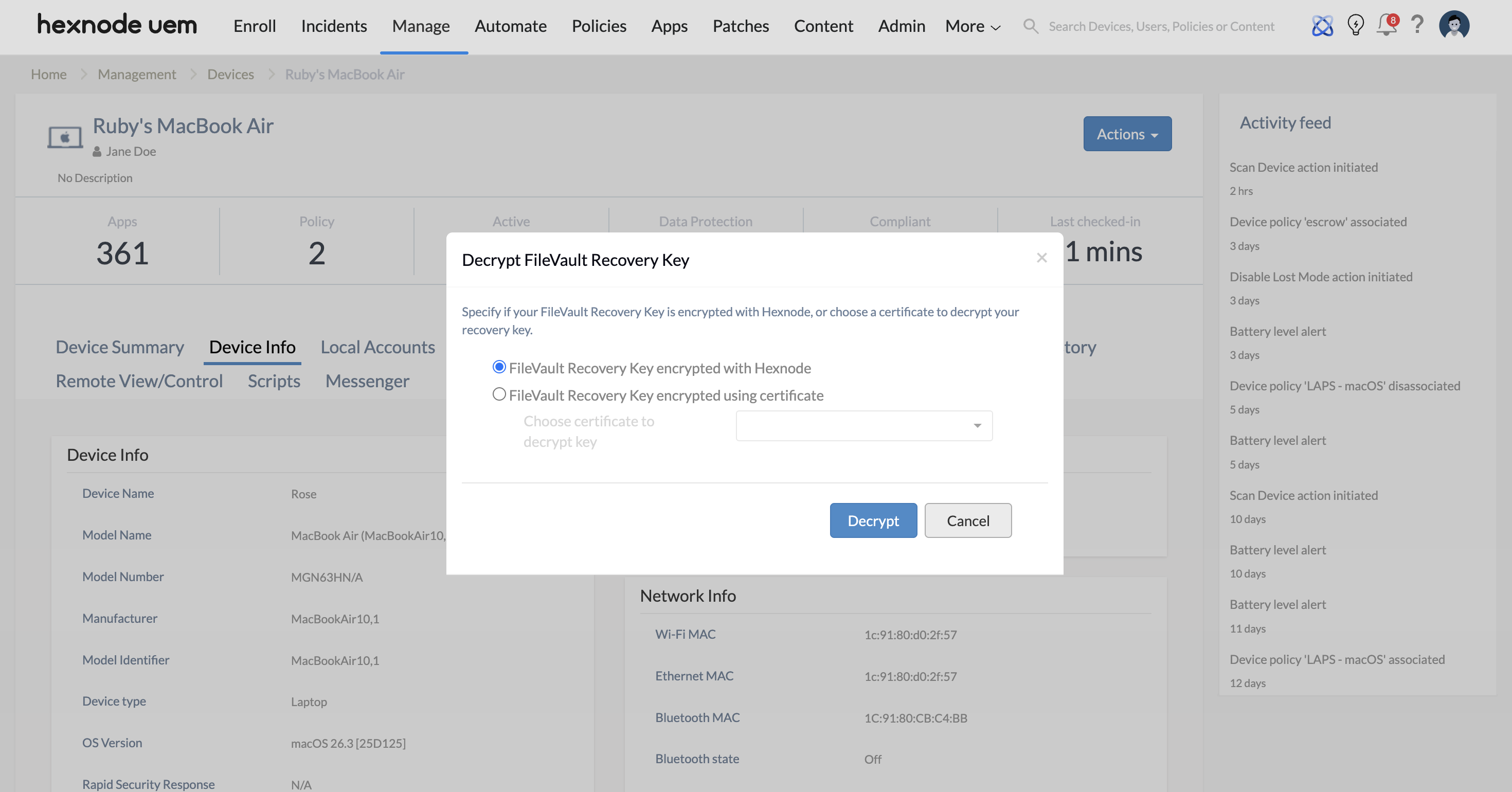
Task: Click the help question mark icon
Action: 1417,25
